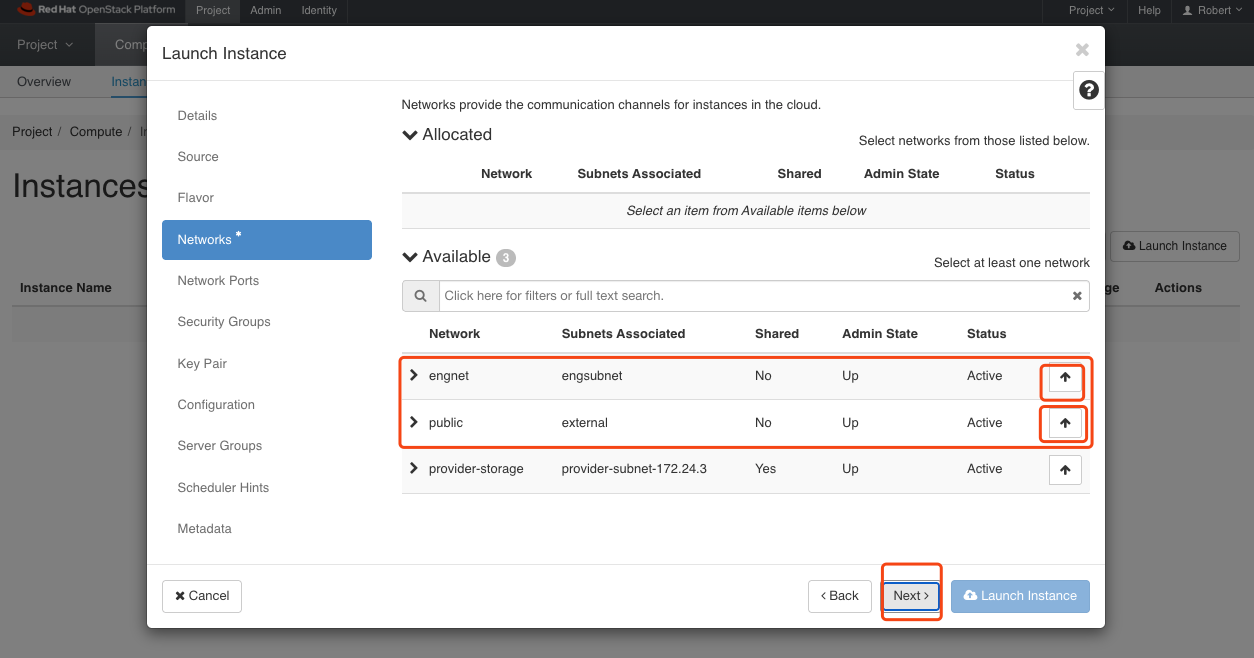Image resolution: width=1254 pixels, height=658 pixels.
Task: Go to the Flavor step
Action: coord(196,198)
